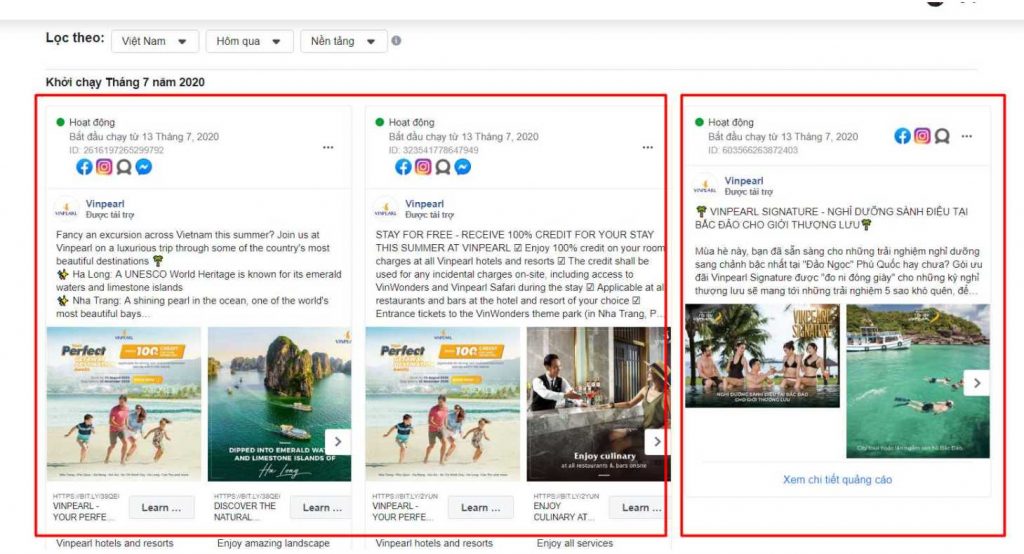This screenshot has height=554, width=1024.
Task: Open three-dot menu on ad ID 603566263872403
Action: [x=967, y=137]
